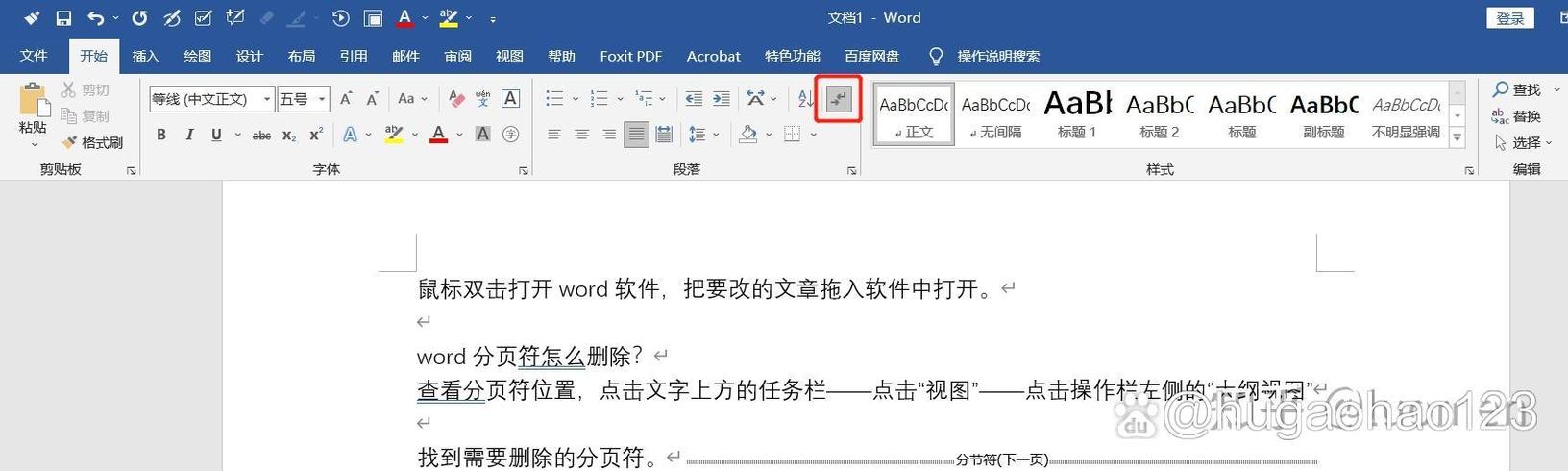Switch to the 审阅 Review tab
Screen dimensions: 1568x471
point(457,56)
